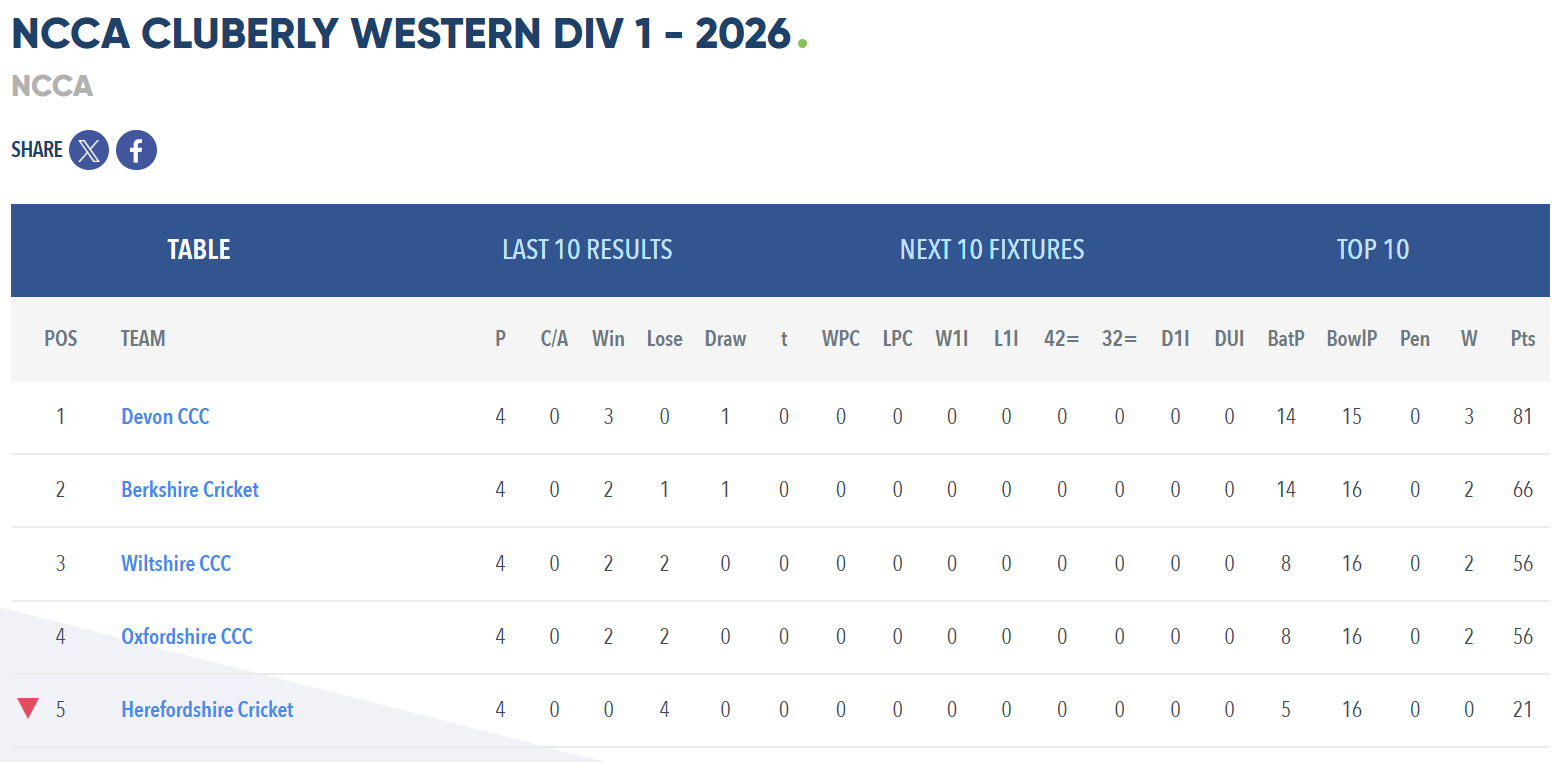The width and height of the screenshot is (1558, 762).
Task: Share the table on Facebook
Action: tap(136, 150)
